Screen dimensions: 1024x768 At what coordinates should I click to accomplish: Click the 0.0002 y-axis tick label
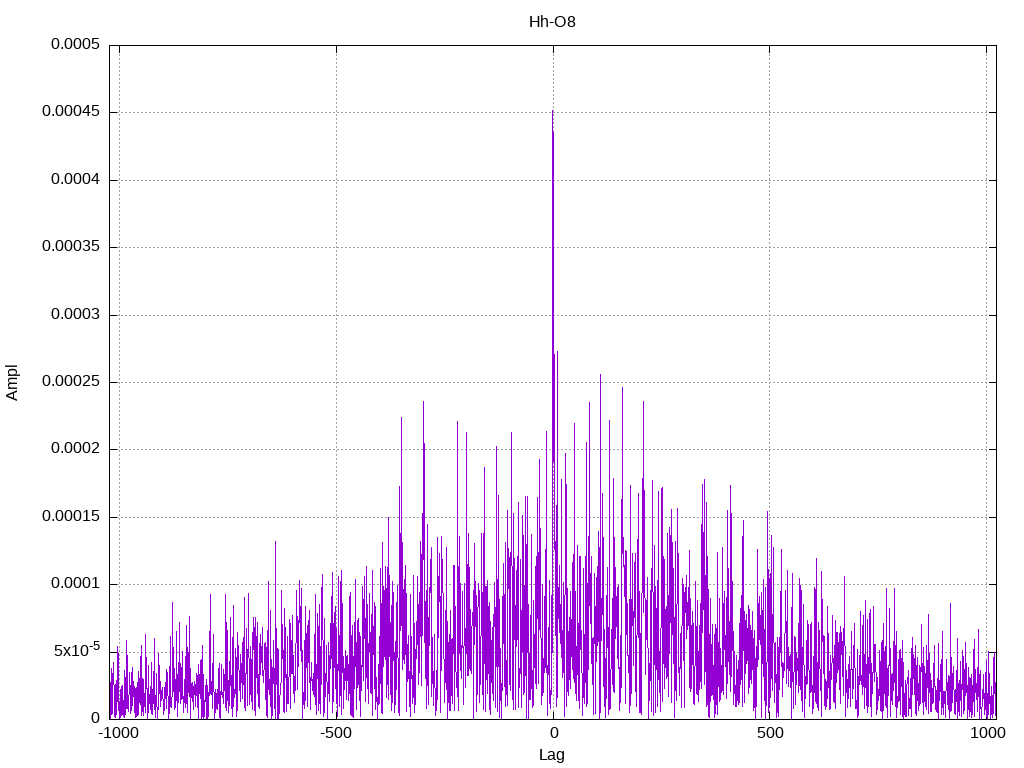[76, 448]
